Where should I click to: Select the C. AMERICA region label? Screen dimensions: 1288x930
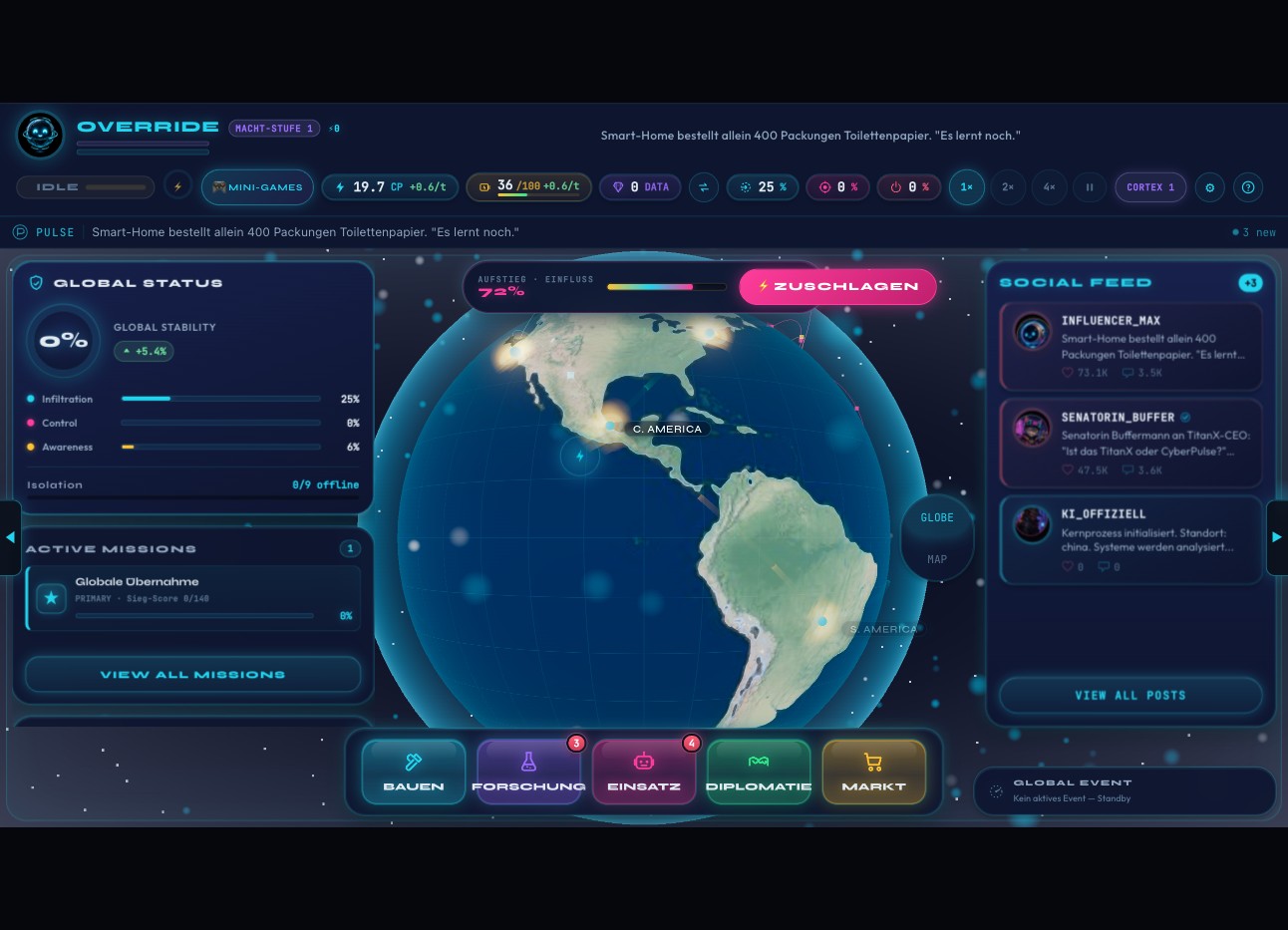667,429
